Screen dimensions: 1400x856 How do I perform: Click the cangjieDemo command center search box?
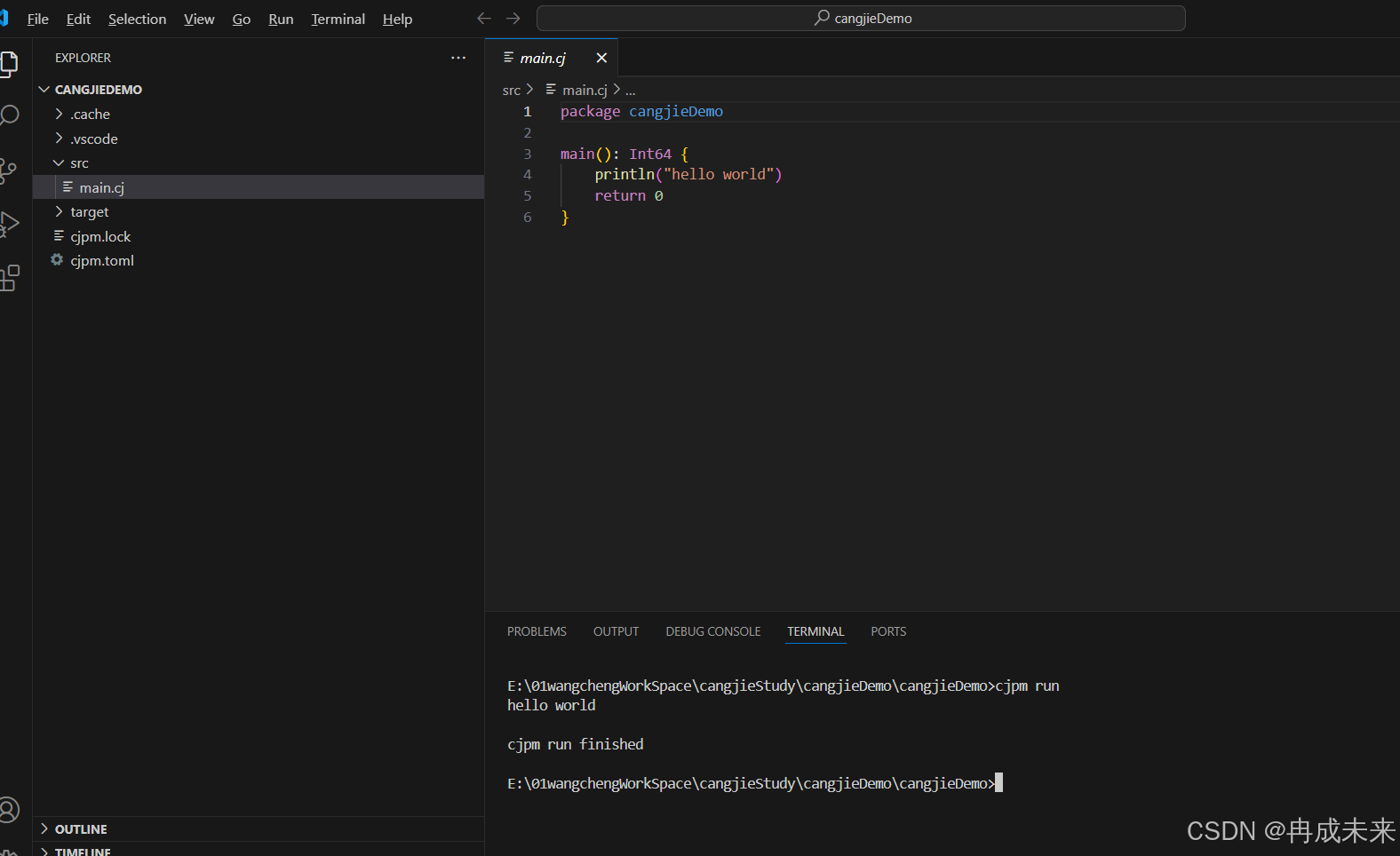[x=861, y=18]
